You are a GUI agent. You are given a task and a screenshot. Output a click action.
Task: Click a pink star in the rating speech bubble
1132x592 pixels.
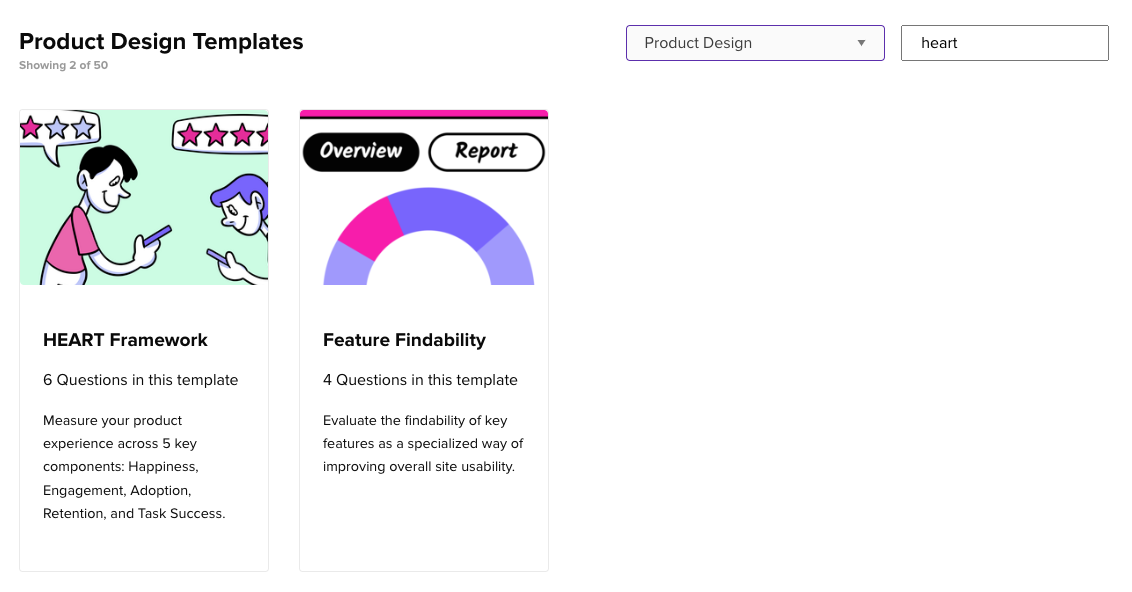30,128
